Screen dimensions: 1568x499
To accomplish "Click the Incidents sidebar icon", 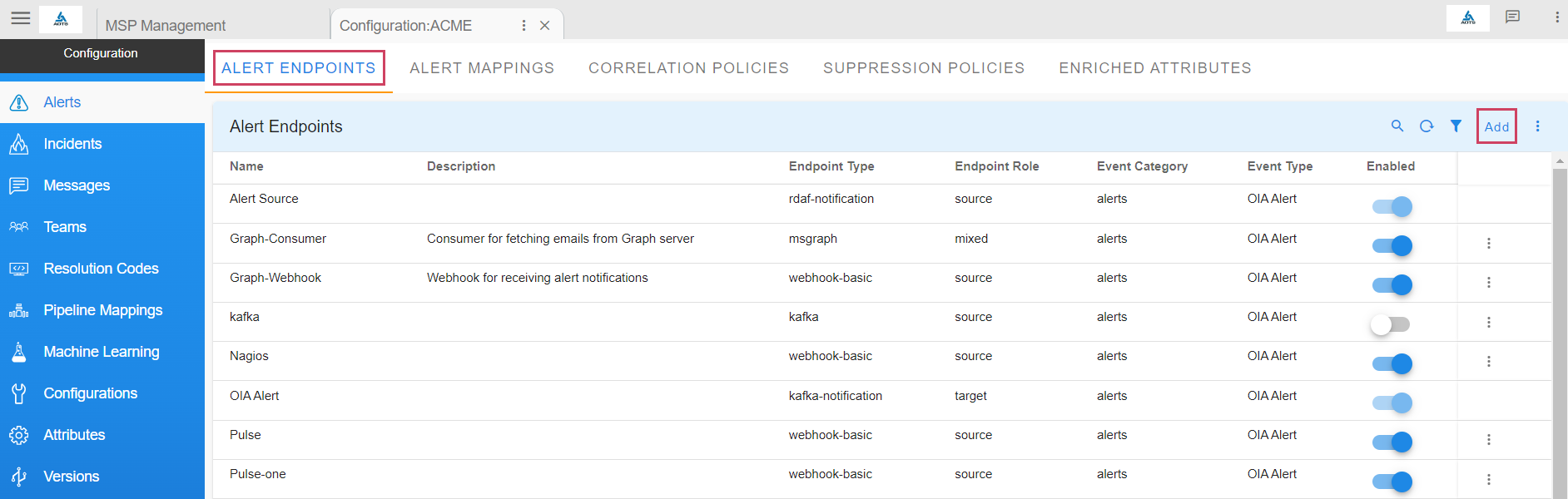I will 19,144.
